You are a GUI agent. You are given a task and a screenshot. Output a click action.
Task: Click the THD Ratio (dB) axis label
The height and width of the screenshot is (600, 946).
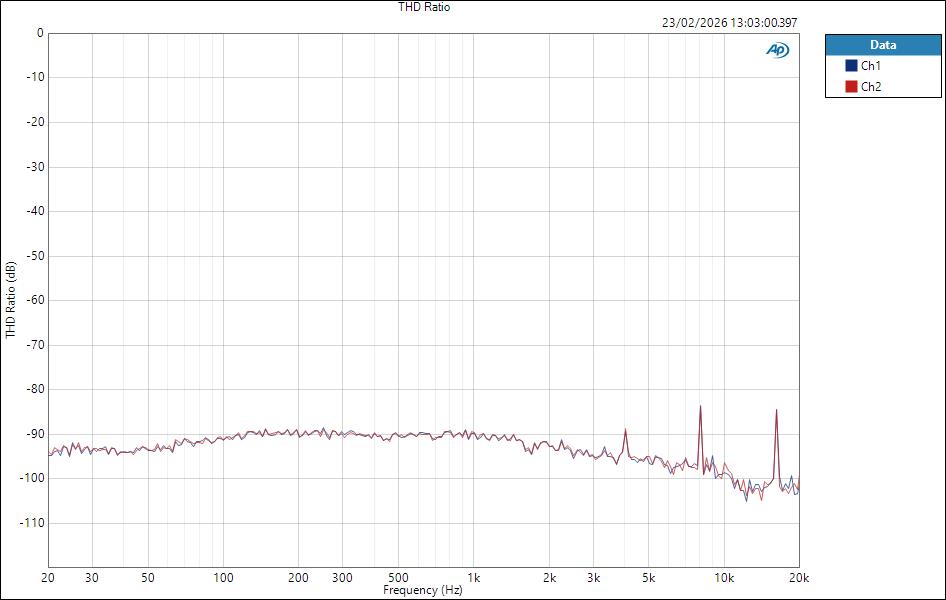tap(10, 300)
